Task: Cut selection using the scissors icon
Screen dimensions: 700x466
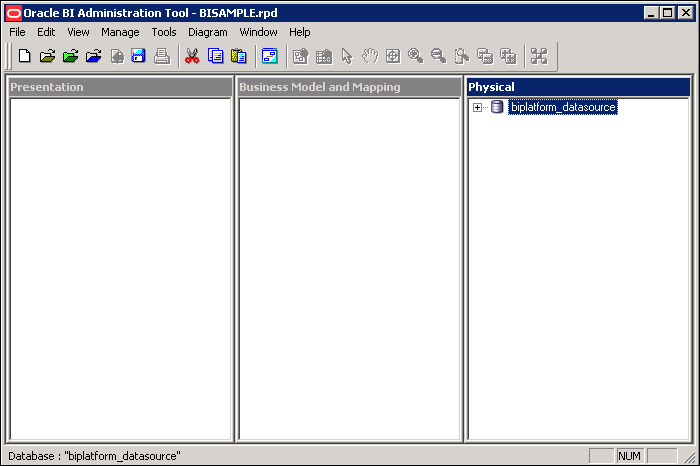Action: [192, 56]
